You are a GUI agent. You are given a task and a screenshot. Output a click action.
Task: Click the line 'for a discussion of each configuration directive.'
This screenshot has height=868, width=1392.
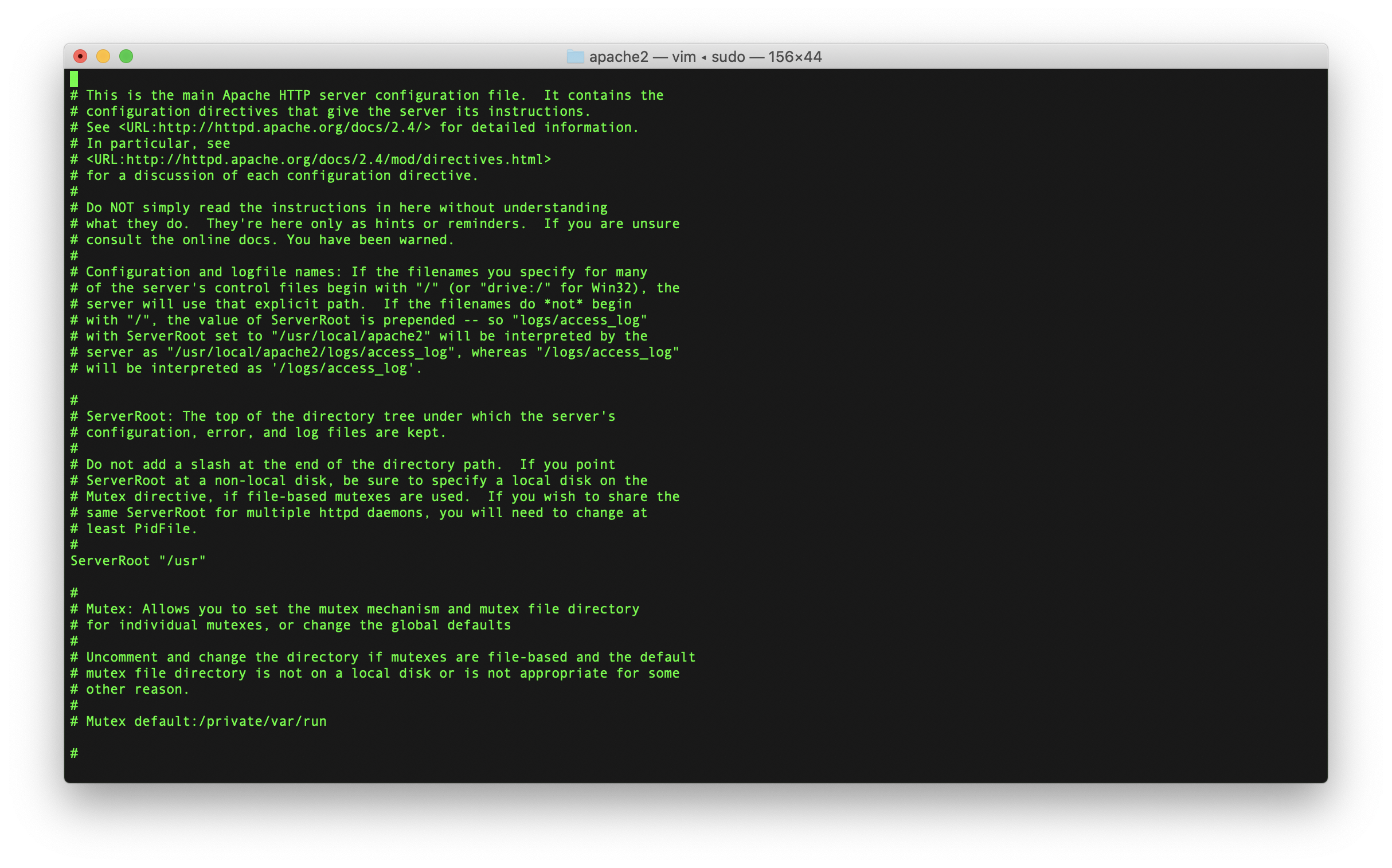pos(275,175)
